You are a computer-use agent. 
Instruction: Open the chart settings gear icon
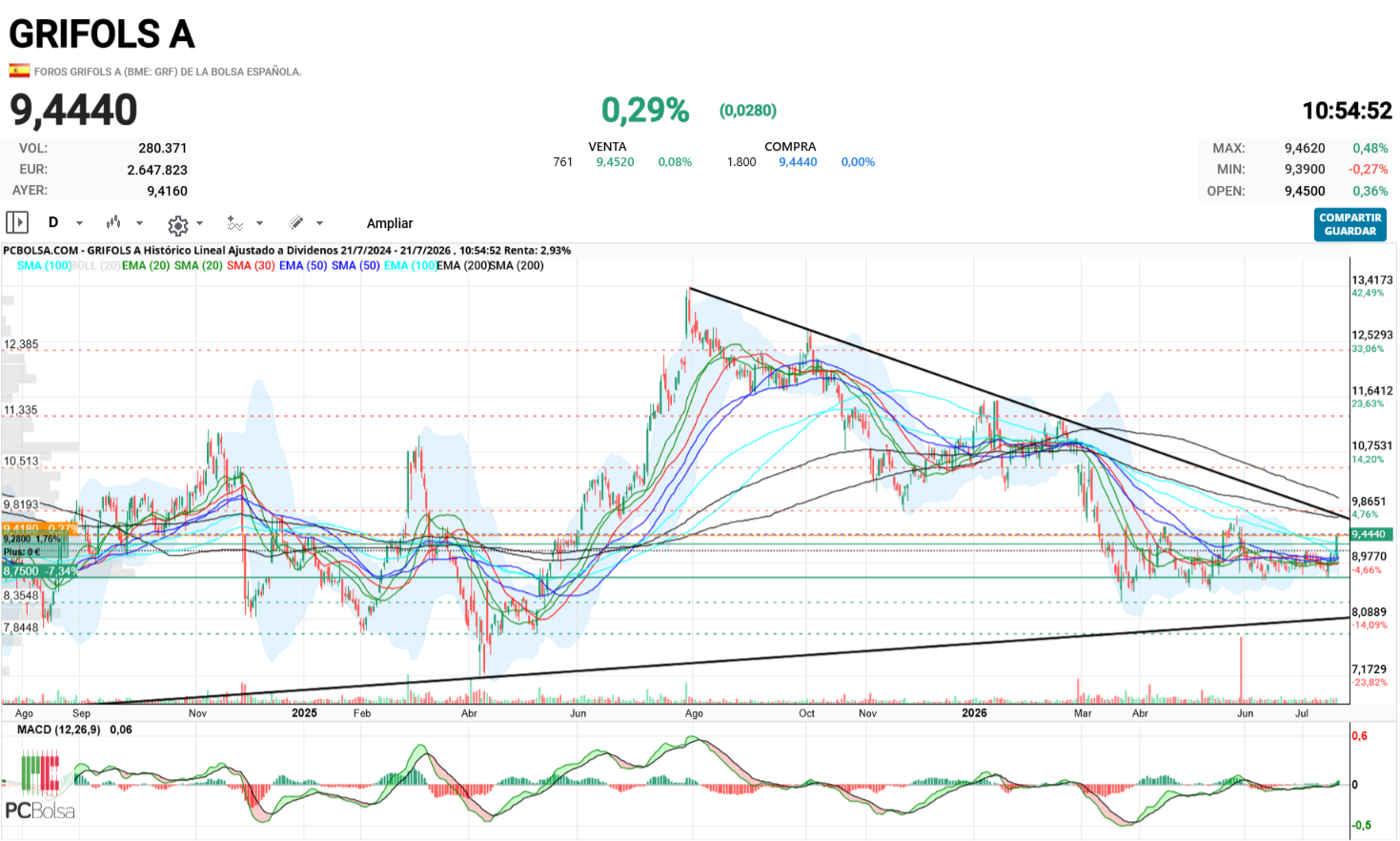[178, 225]
